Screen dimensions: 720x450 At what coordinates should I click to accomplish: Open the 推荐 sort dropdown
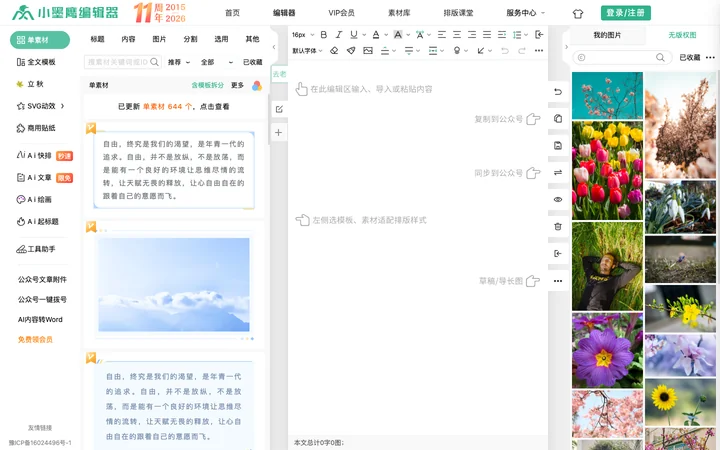pyautogui.click(x=179, y=62)
